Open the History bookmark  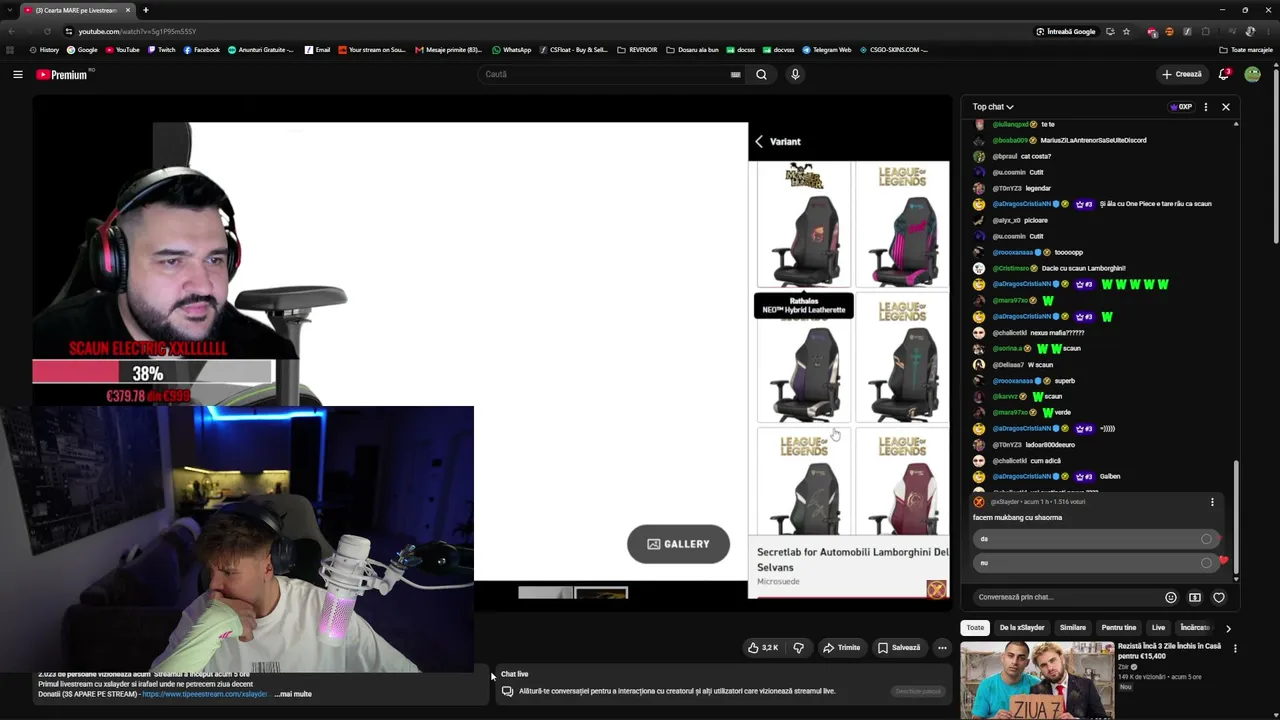44,50
